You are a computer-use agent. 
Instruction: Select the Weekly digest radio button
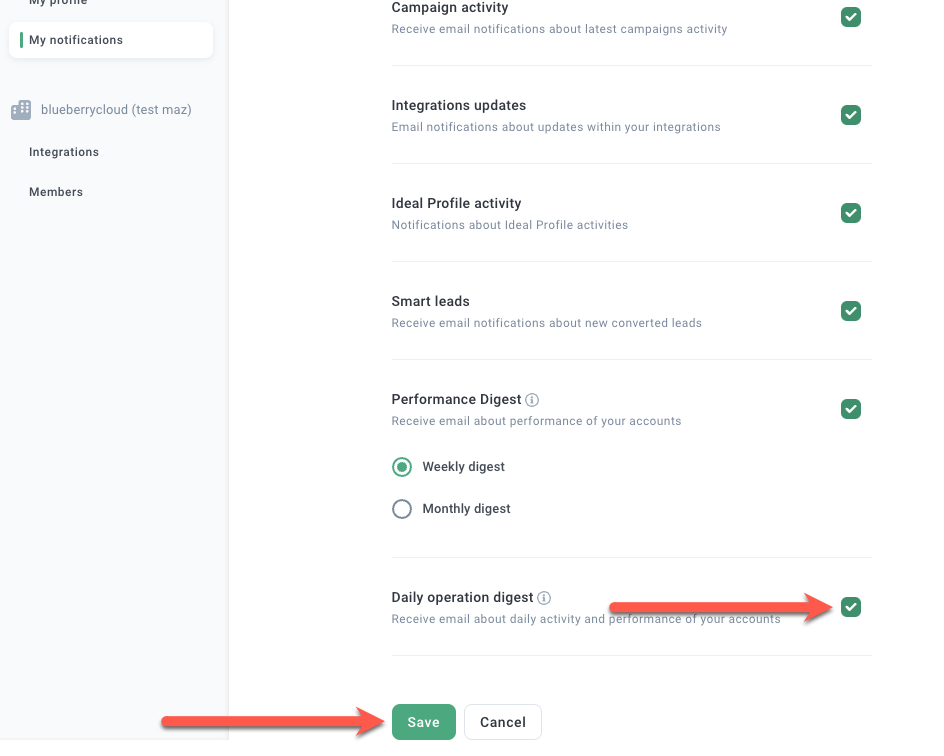point(402,467)
